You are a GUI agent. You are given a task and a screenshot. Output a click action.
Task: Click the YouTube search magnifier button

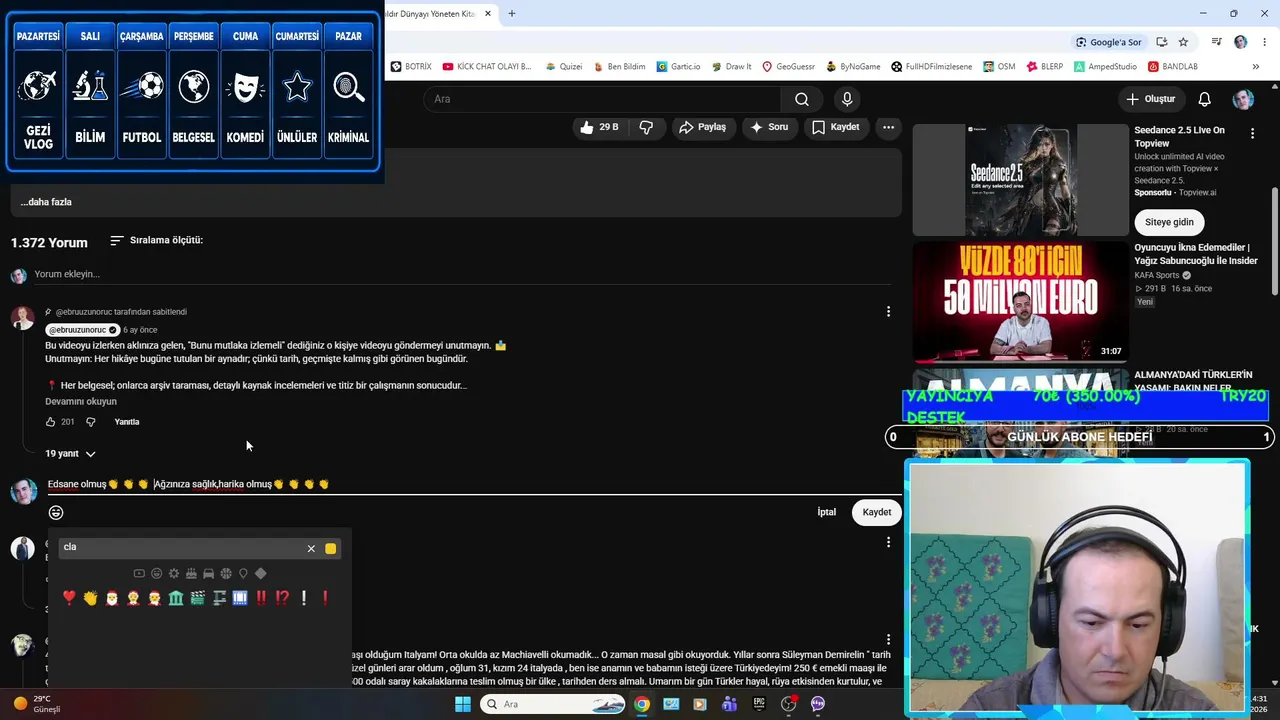[x=802, y=99]
